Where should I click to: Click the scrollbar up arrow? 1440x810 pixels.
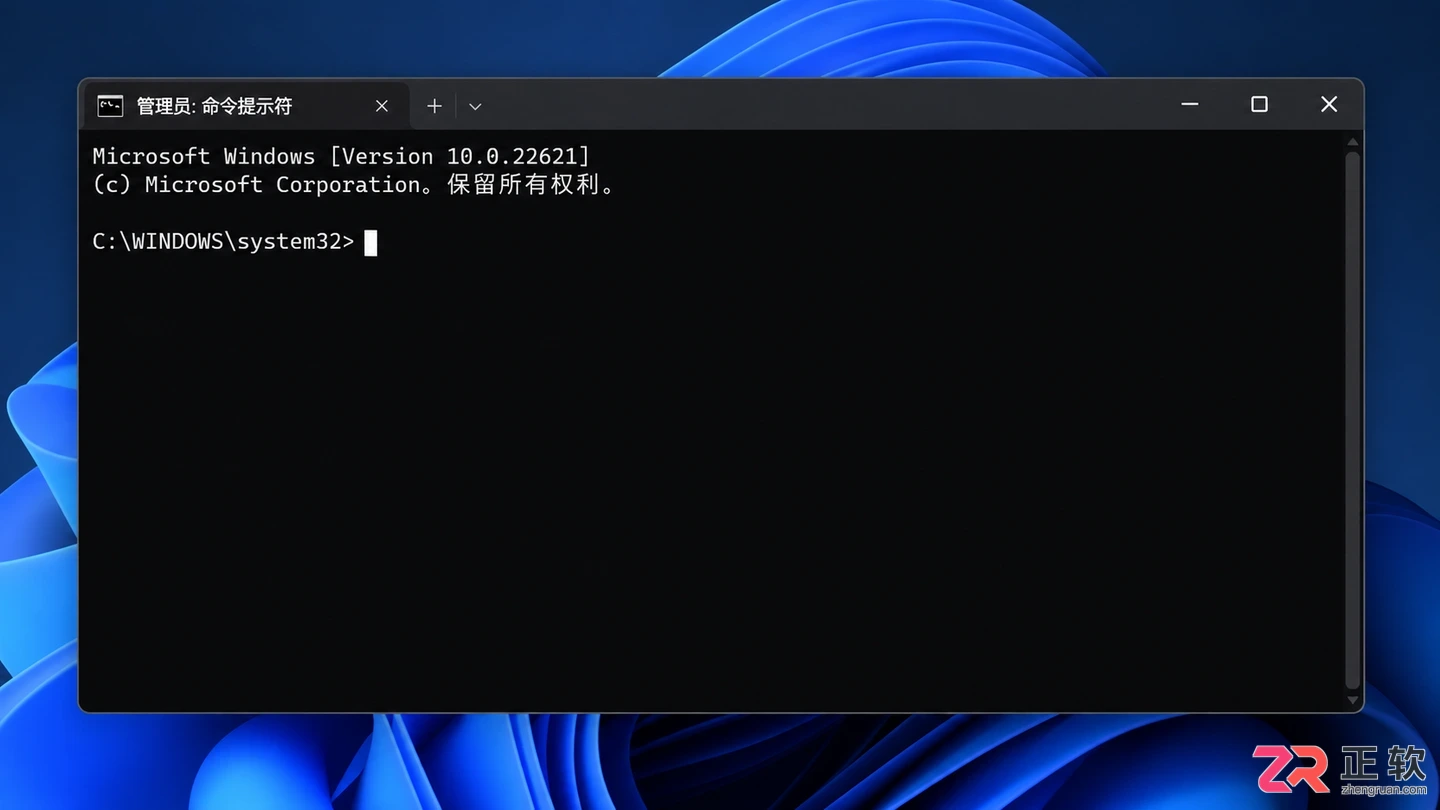pyautogui.click(x=1352, y=142)
